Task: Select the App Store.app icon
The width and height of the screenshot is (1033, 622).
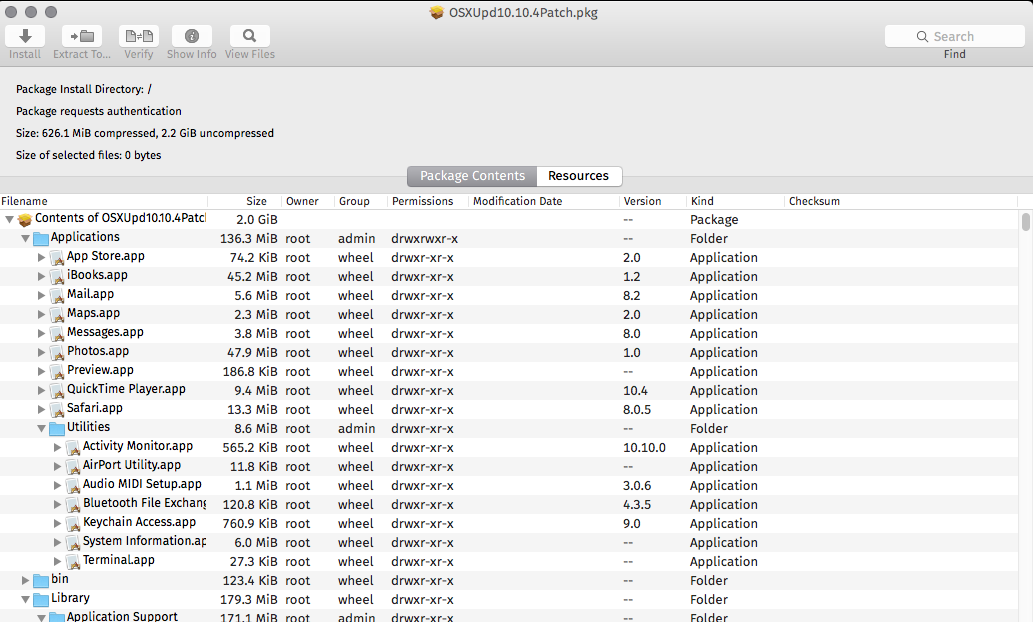Action: [57, 258]
